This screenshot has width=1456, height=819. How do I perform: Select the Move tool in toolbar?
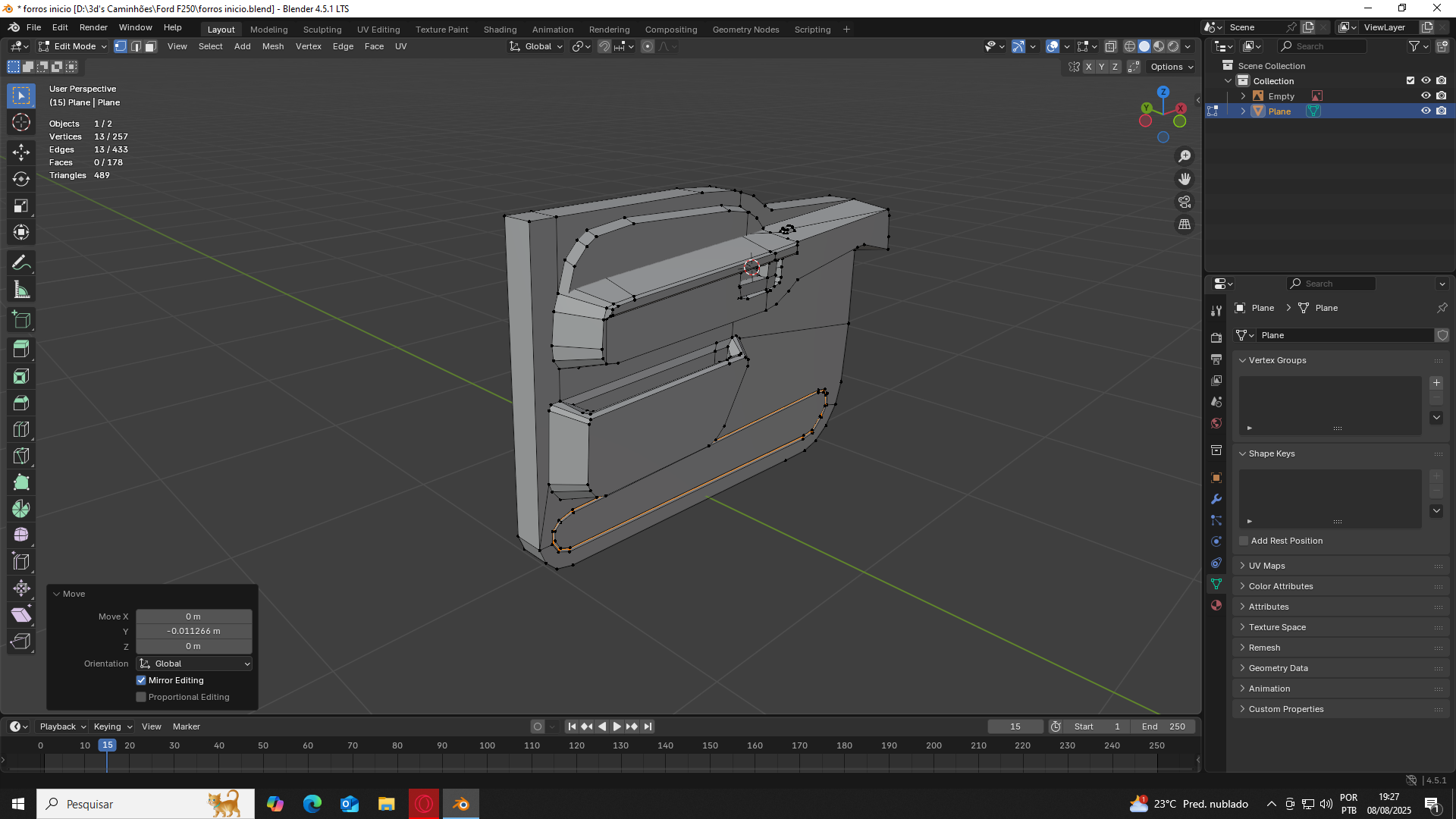21,152
